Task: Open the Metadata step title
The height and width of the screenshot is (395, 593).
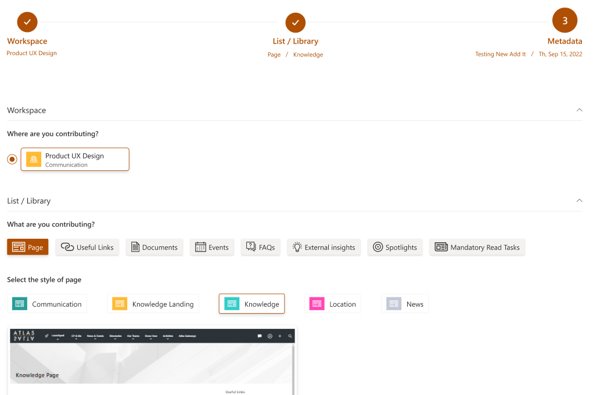Action: [x=565, y=41]
